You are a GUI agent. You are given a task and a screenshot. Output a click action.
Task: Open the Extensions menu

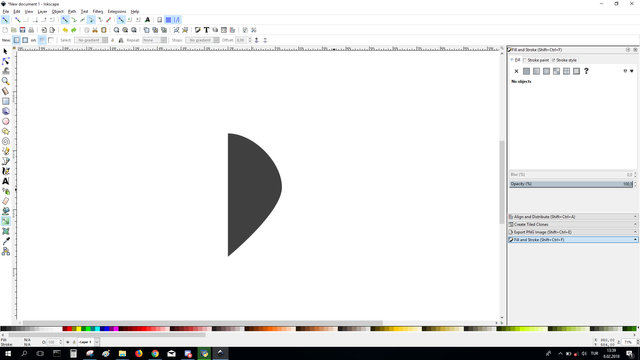pyautogui.click(x=117, y=11)
